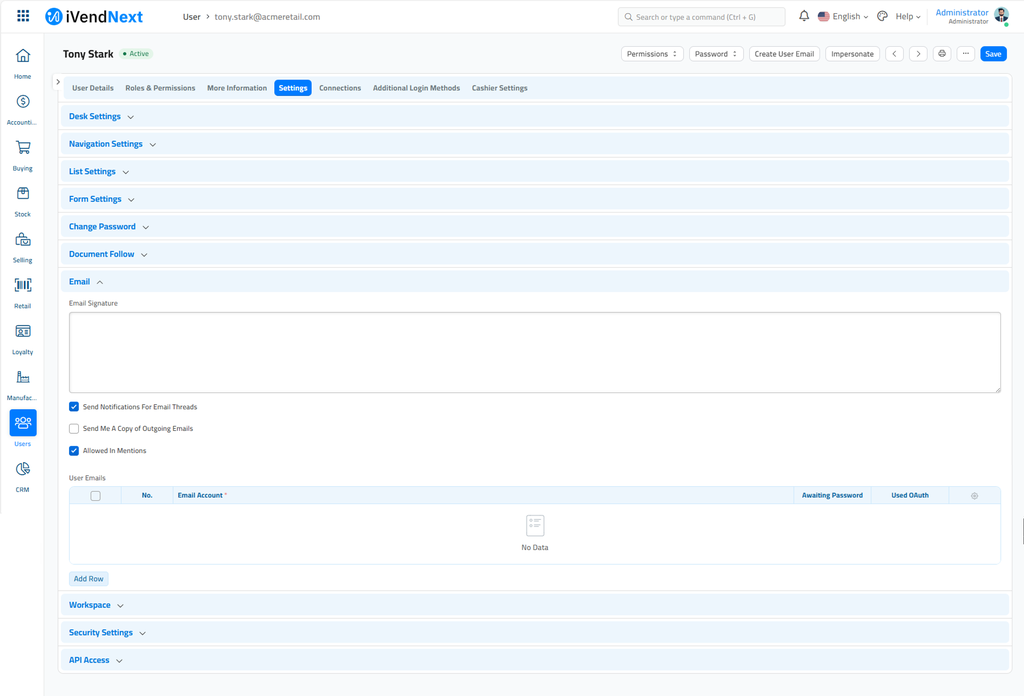1024x696 pixels.
Task: Click the Active status badge
Action: [136, 54]
